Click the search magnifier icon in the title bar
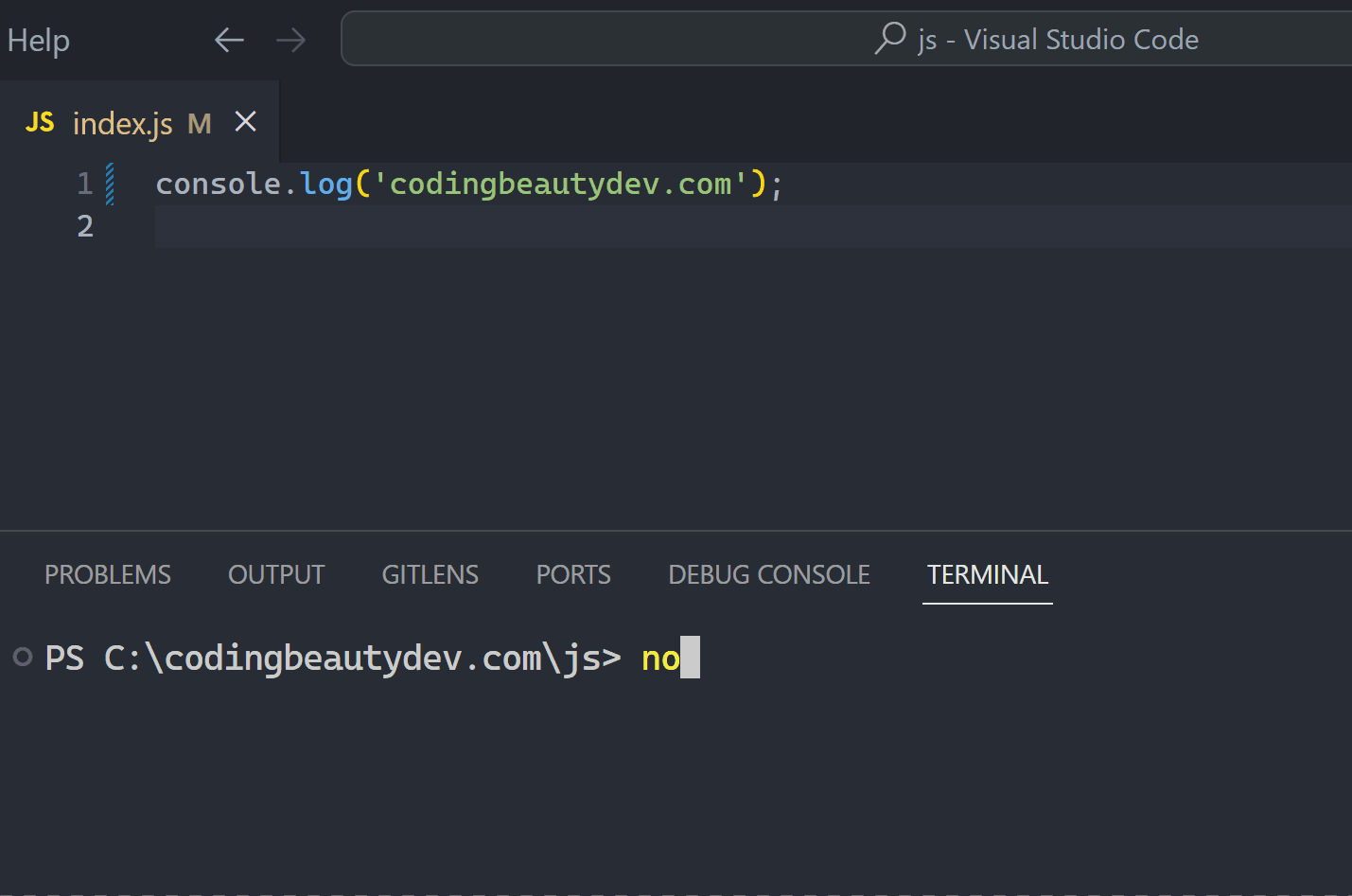Image resolution: width=1352 pixels, height=896 pixels. [890, 39]
